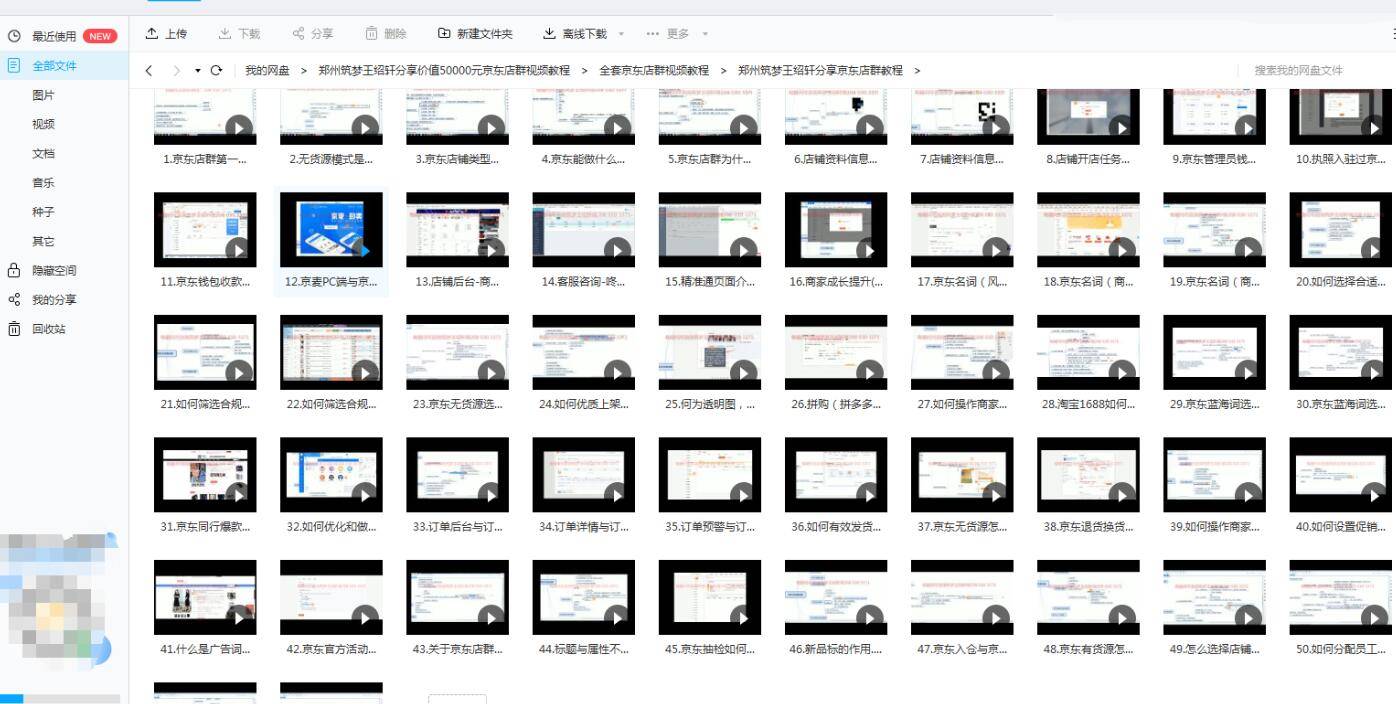Expand the trailing breadcrumb arrow after 京东店群教程
This screenshot has width=1396, height=704.
point(917,70)
